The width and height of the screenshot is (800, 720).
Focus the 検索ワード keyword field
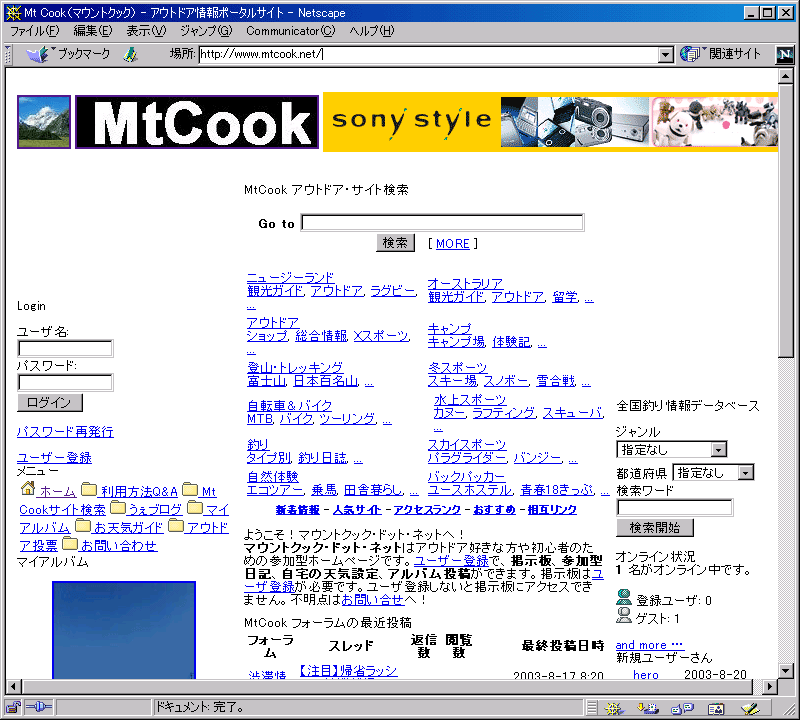pyautogui.click(x=674, y=507)
